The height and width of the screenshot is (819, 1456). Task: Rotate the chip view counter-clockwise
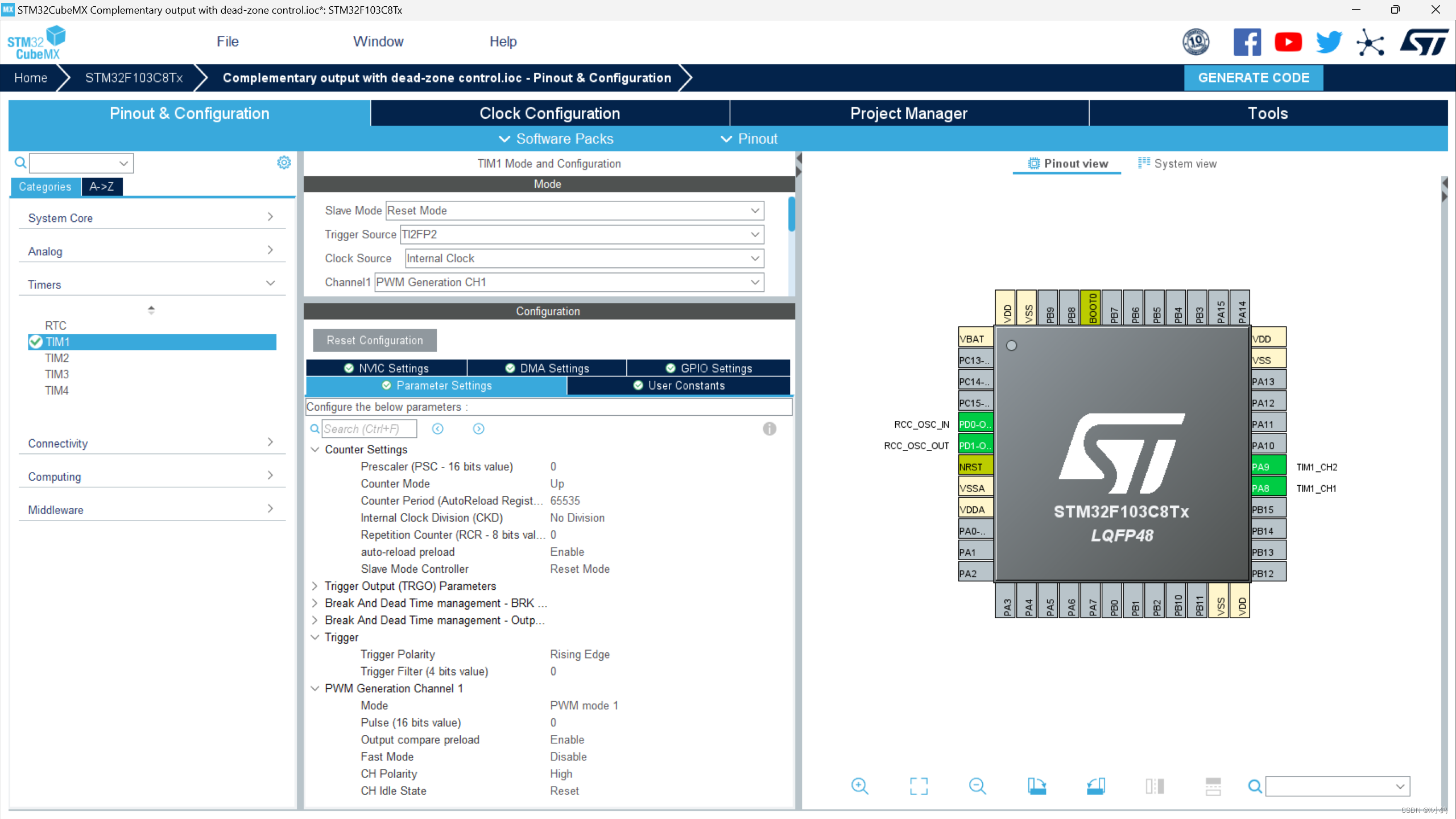tap(1096, 786)
